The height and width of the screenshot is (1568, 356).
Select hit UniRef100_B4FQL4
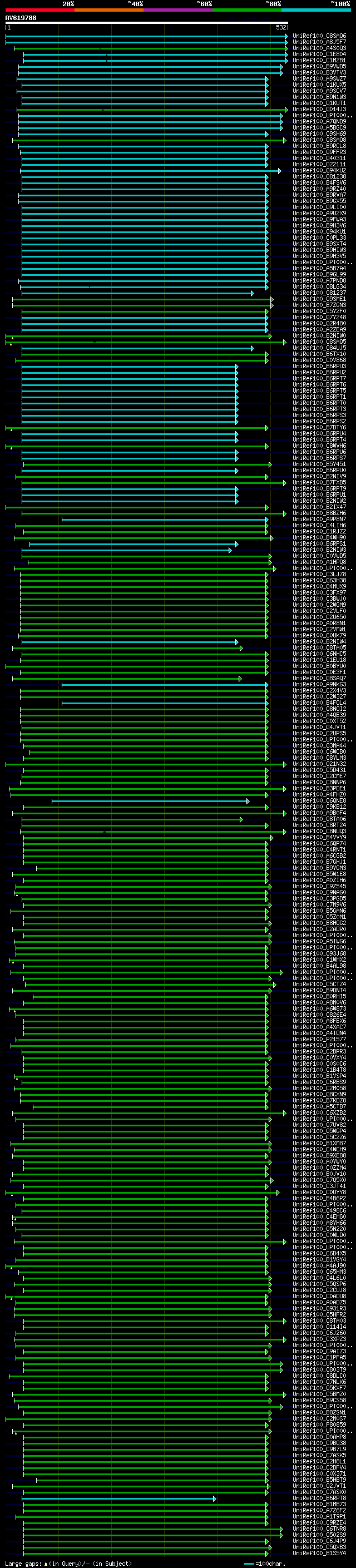(x=319, y=703)
